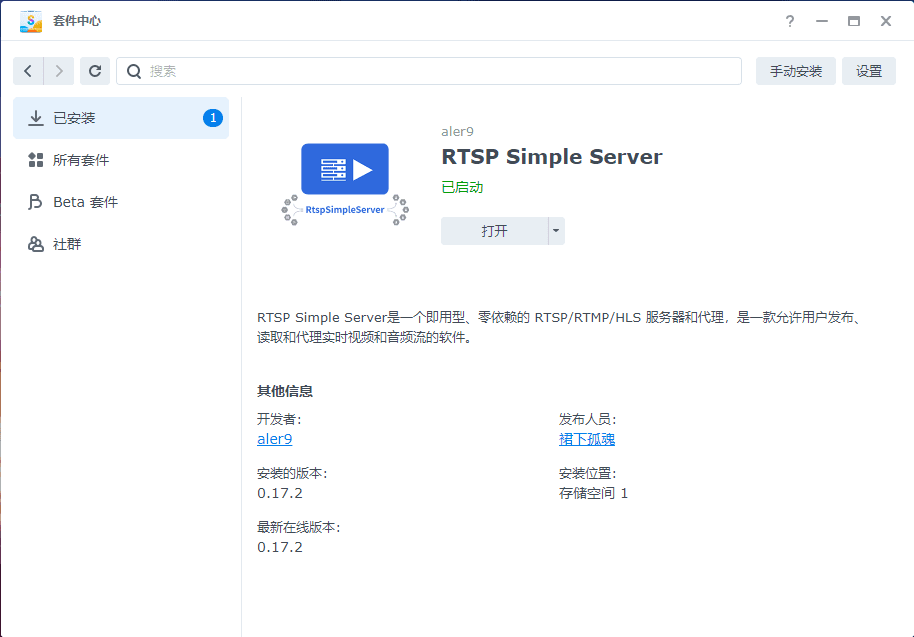
Task: Expand RTSP Simple Server action options
Action: 555,230
